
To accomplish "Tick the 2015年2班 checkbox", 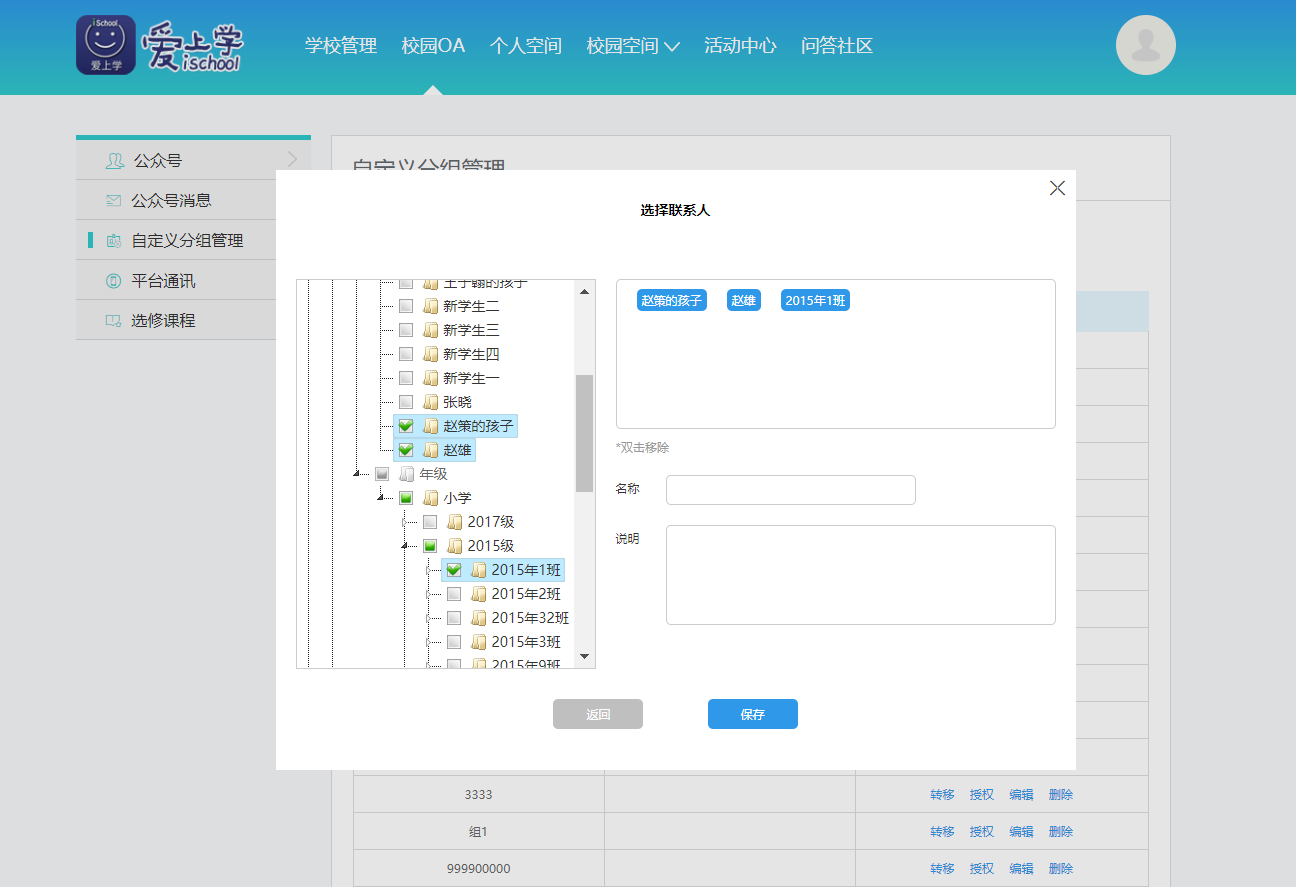I will [x=454, y=594].
